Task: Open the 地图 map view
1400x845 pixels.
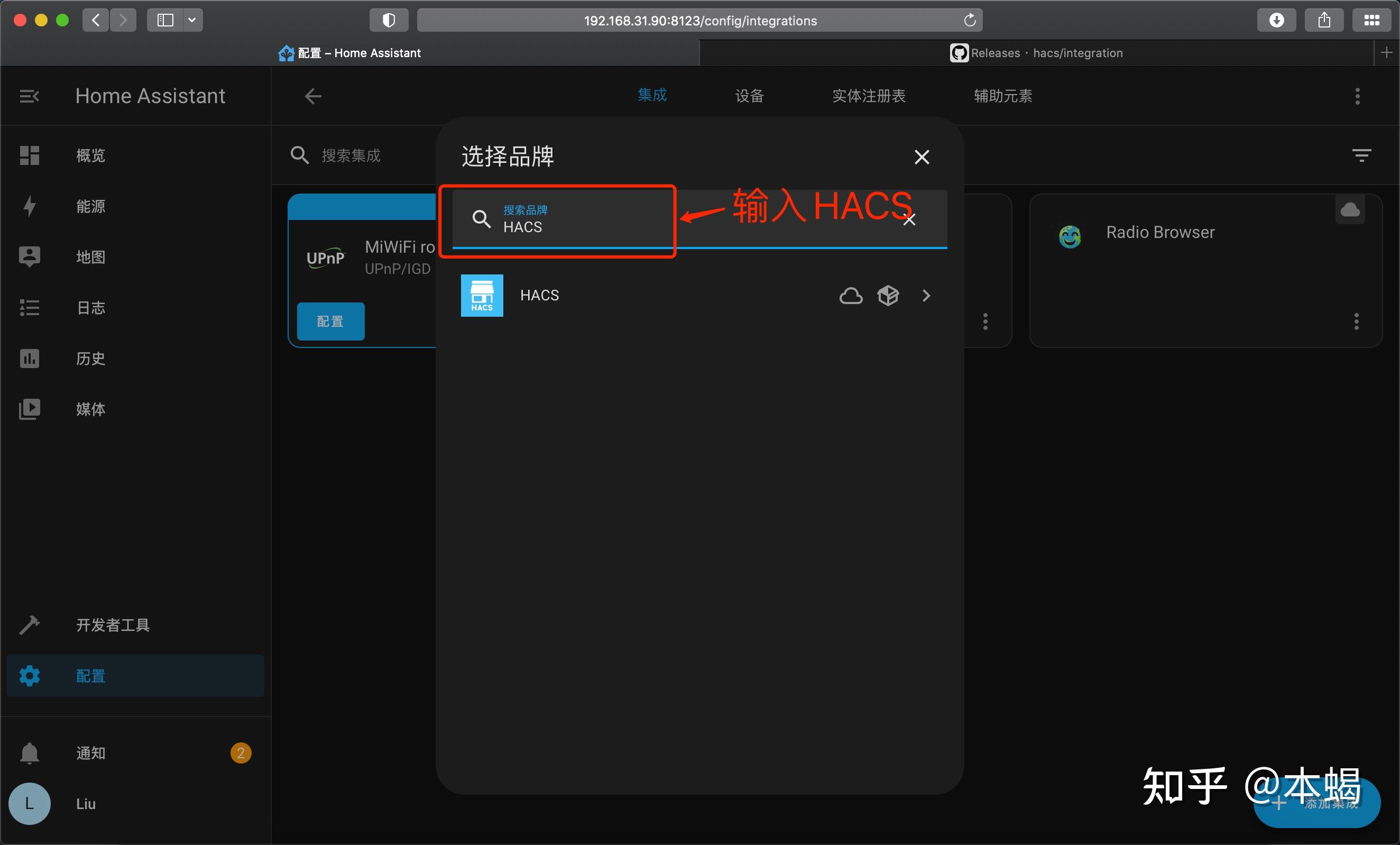Action: tap(90, 257)
